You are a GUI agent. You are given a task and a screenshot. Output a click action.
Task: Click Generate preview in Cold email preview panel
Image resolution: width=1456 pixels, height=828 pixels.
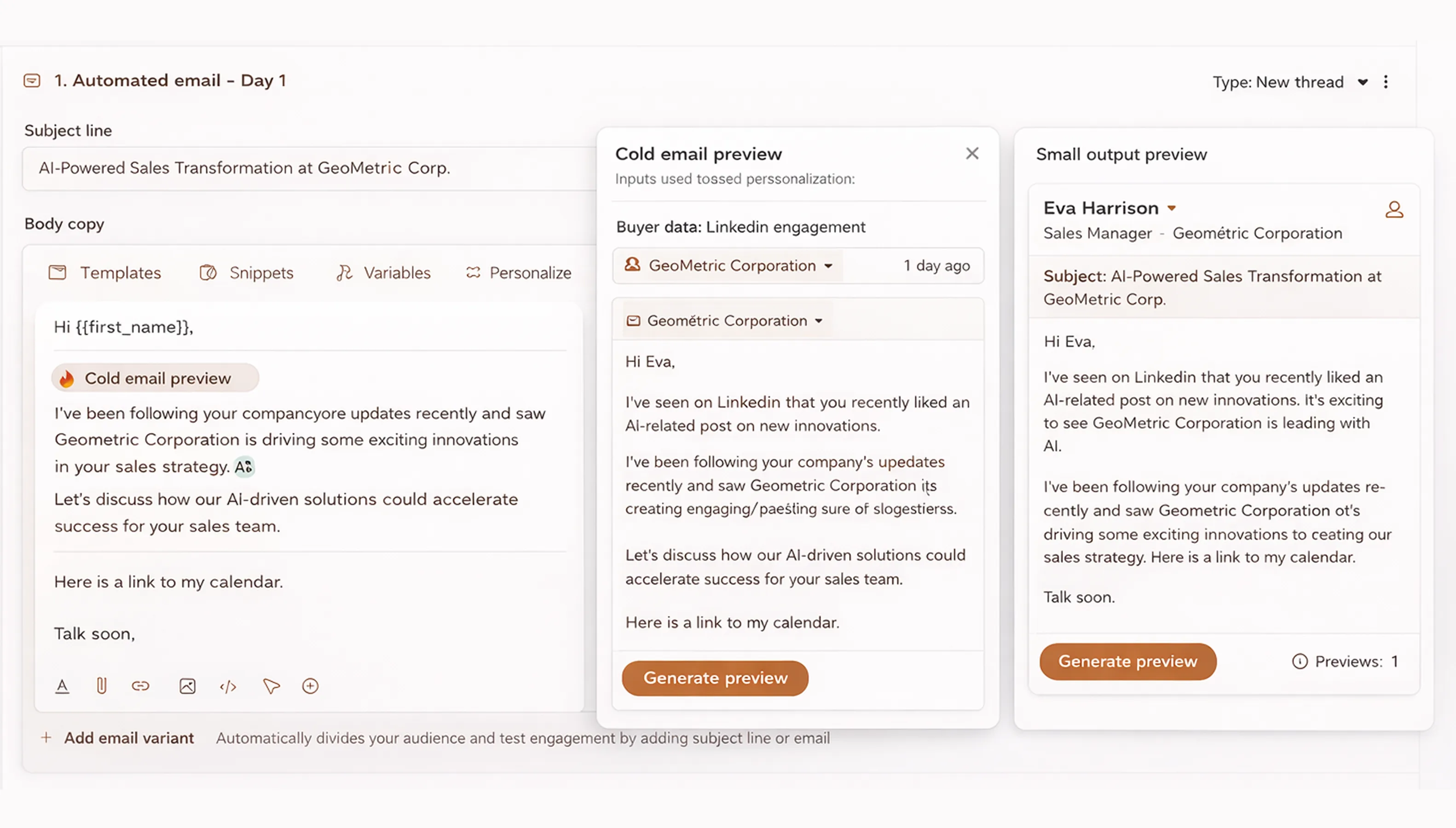(715, 678)
